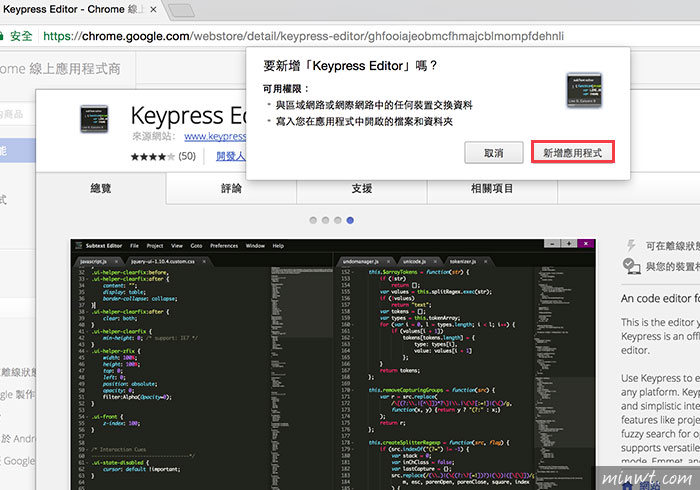Select the jquery-ui-1.10.4.custom.css editor tab
This screenshot has width=700, height=490.
167,262
